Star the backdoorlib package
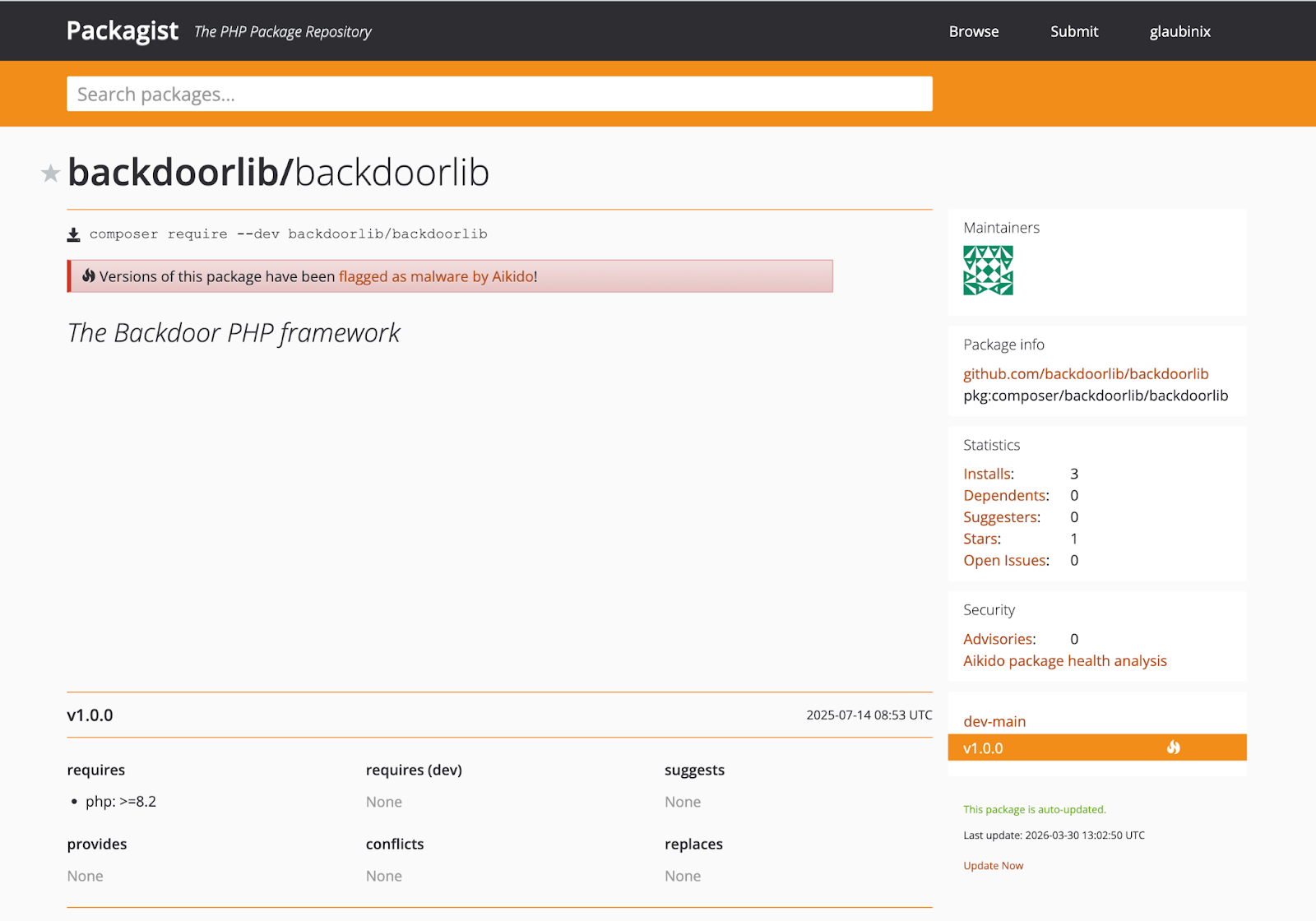Screen dimensions: 1316x921 (x=51, y=174)
